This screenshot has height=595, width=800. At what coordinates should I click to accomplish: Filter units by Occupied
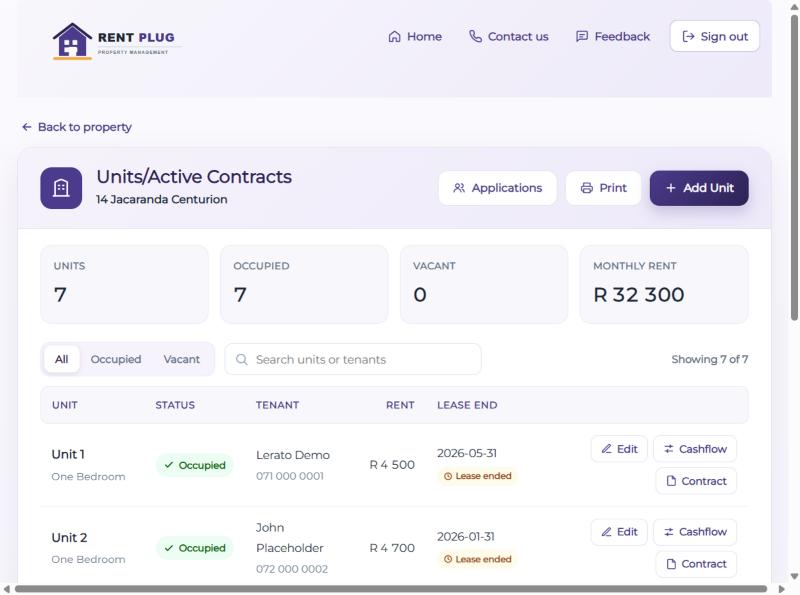[x=116, y=359]
